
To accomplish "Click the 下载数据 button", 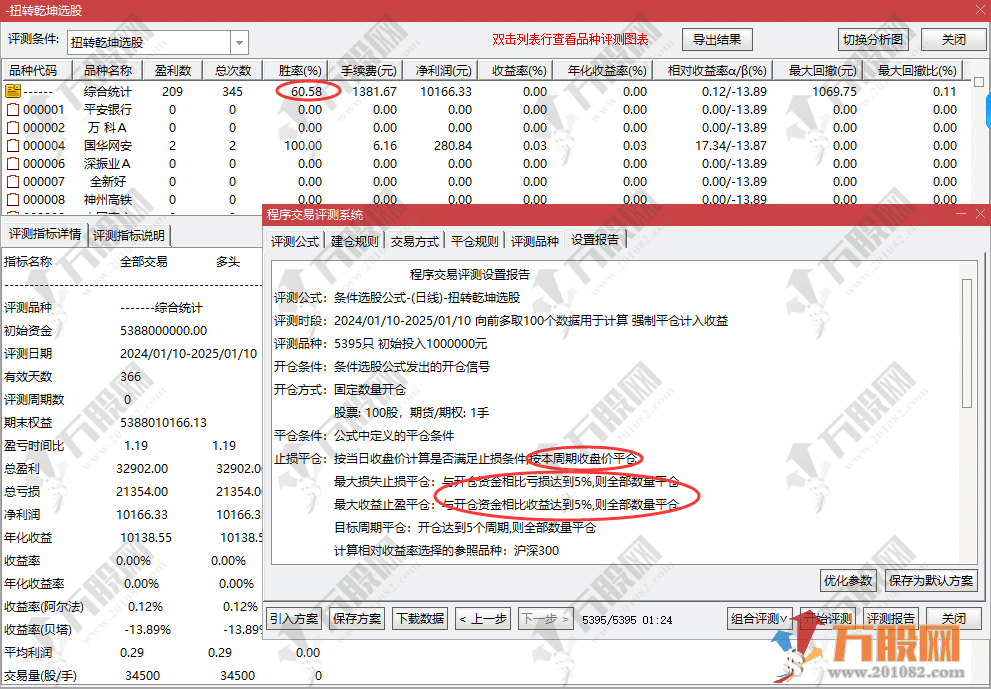I will (420, 618).
